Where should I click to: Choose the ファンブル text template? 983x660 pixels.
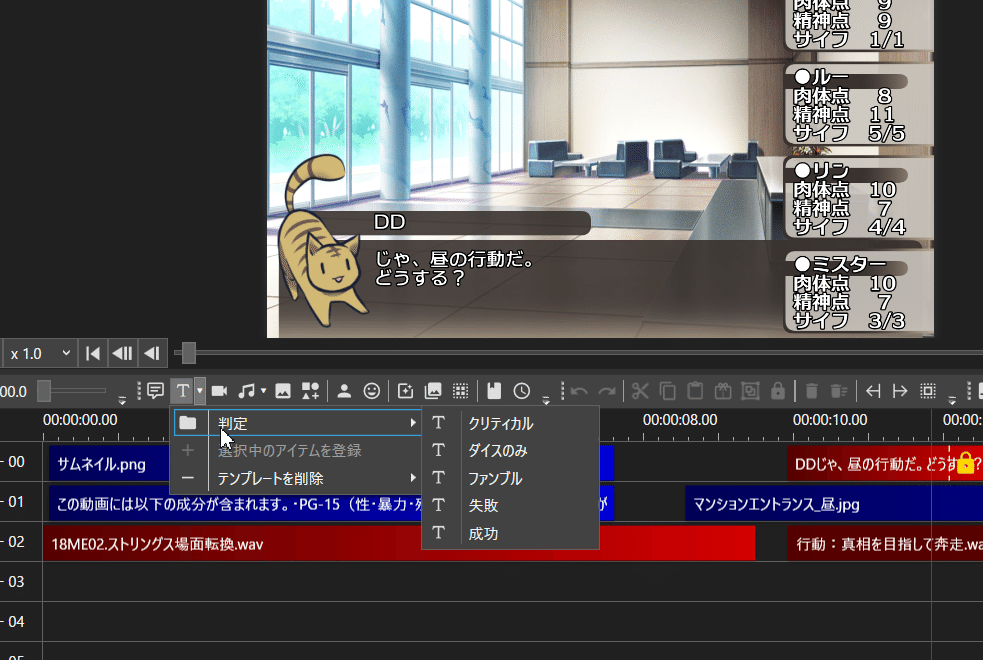tap(510, 478)
